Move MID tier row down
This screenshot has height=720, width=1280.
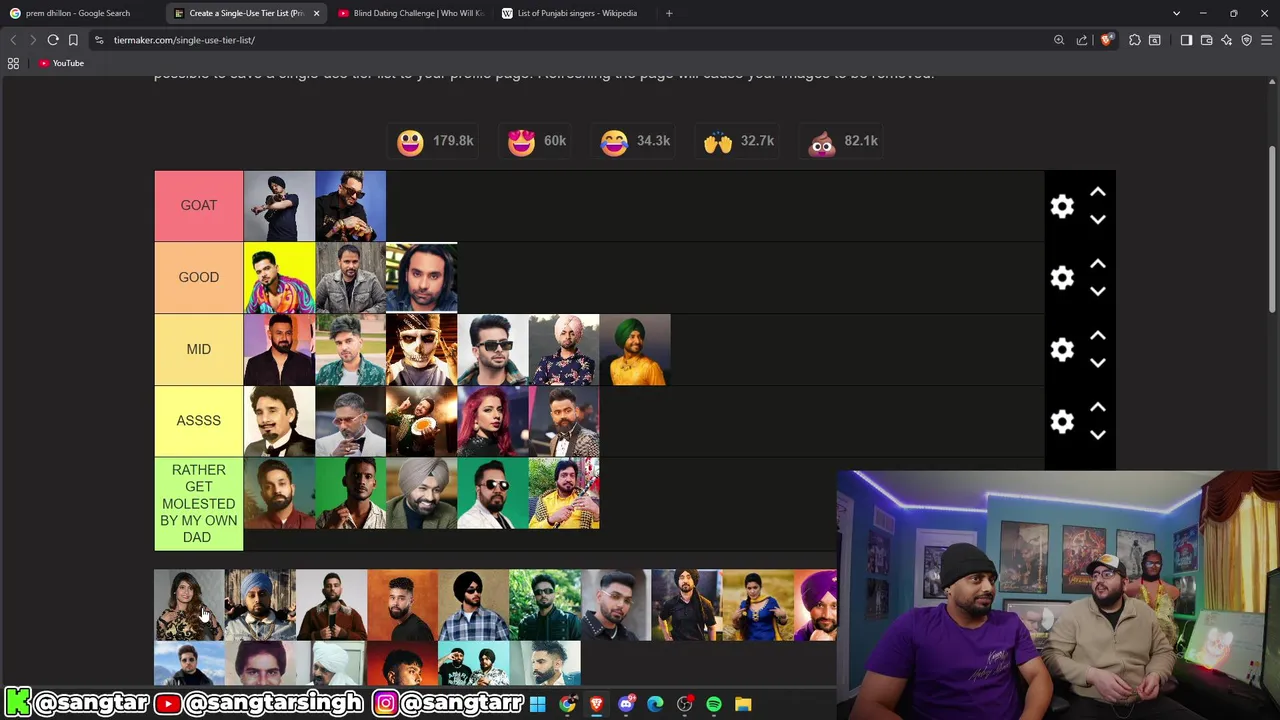pos(1097,364)
